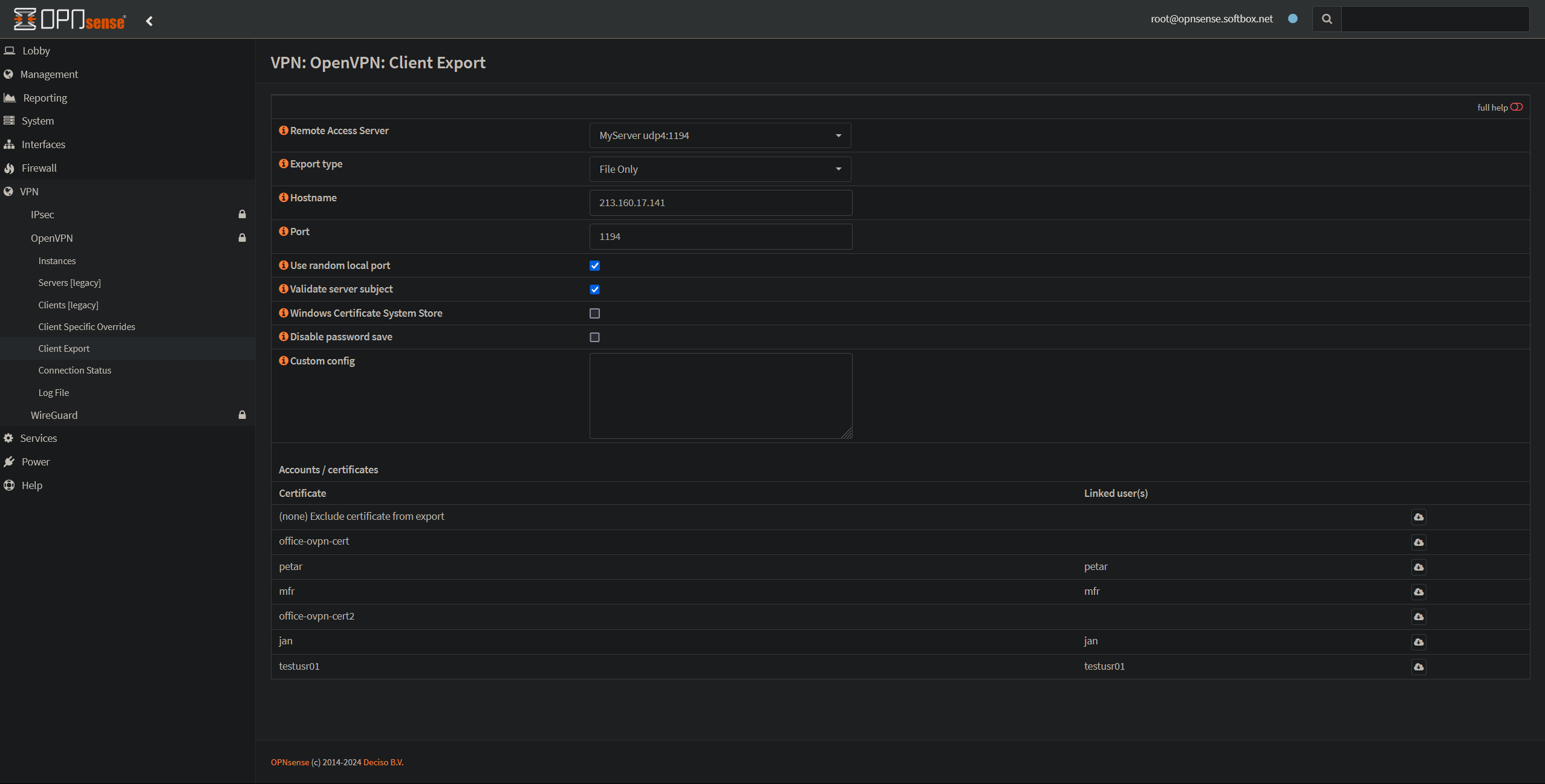Click the Hostname info icon
The width and height of the screenshot is (1545, 784).
283,198
